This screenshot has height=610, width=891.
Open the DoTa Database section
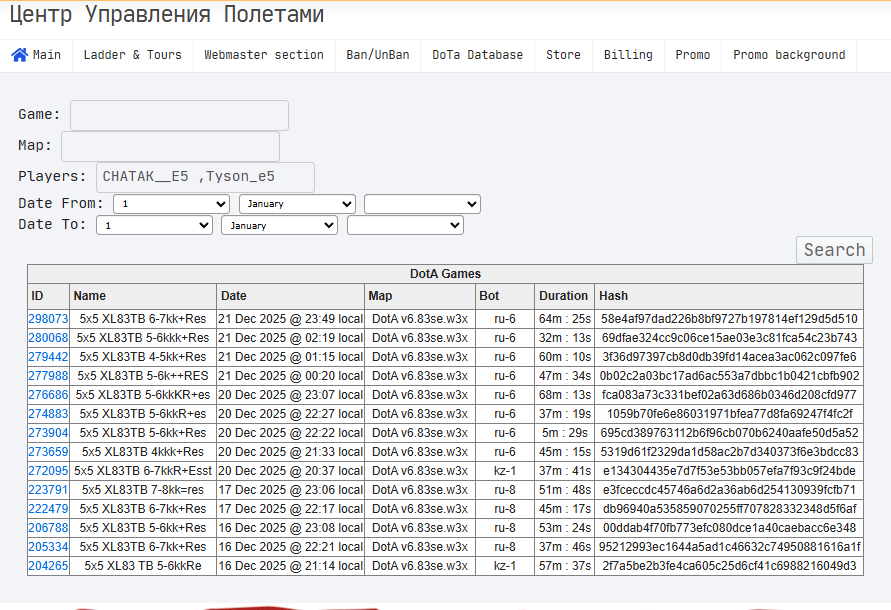pyautogui.click(x=477, y=55)
